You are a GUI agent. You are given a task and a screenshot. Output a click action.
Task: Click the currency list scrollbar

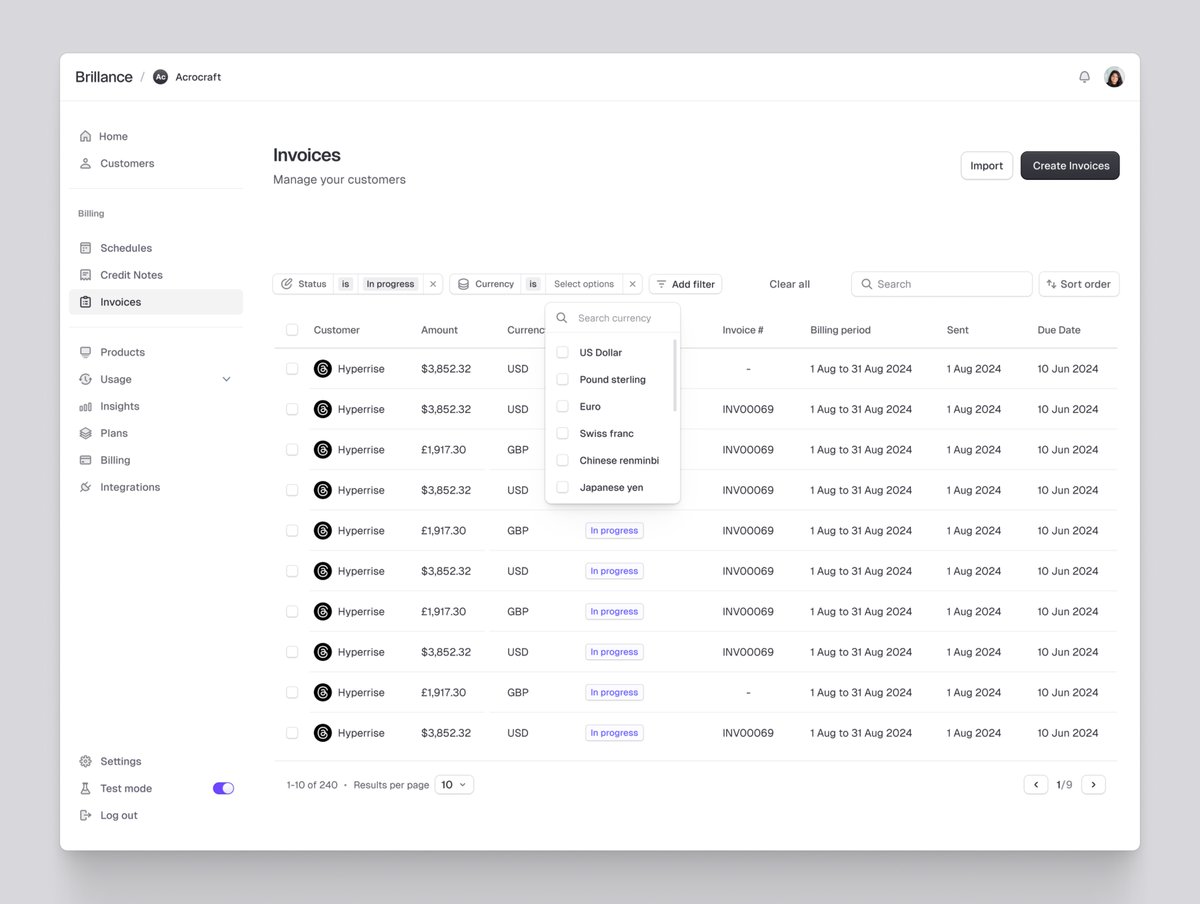[x=675, y=375]
